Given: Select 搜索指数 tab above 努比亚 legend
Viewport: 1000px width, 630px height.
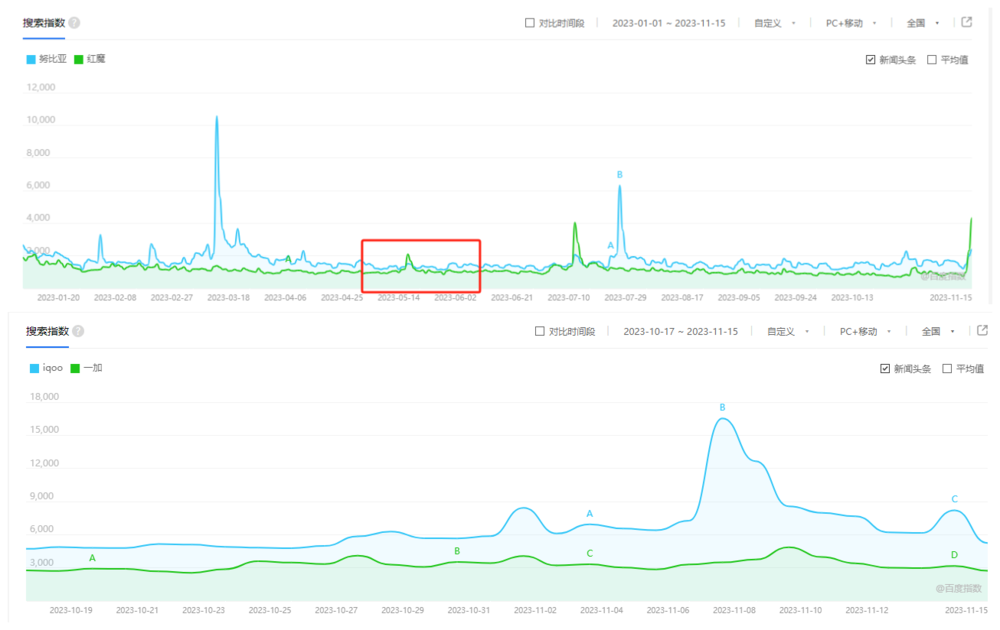Looking at the screenshot, I should pyautogui.click(x=44, y=23).
